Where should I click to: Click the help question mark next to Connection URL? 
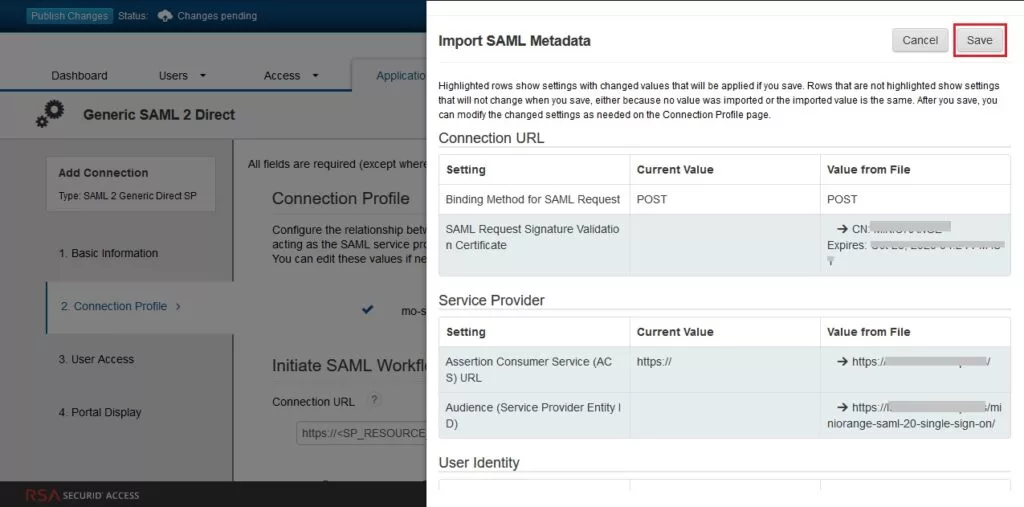[374, 400]
